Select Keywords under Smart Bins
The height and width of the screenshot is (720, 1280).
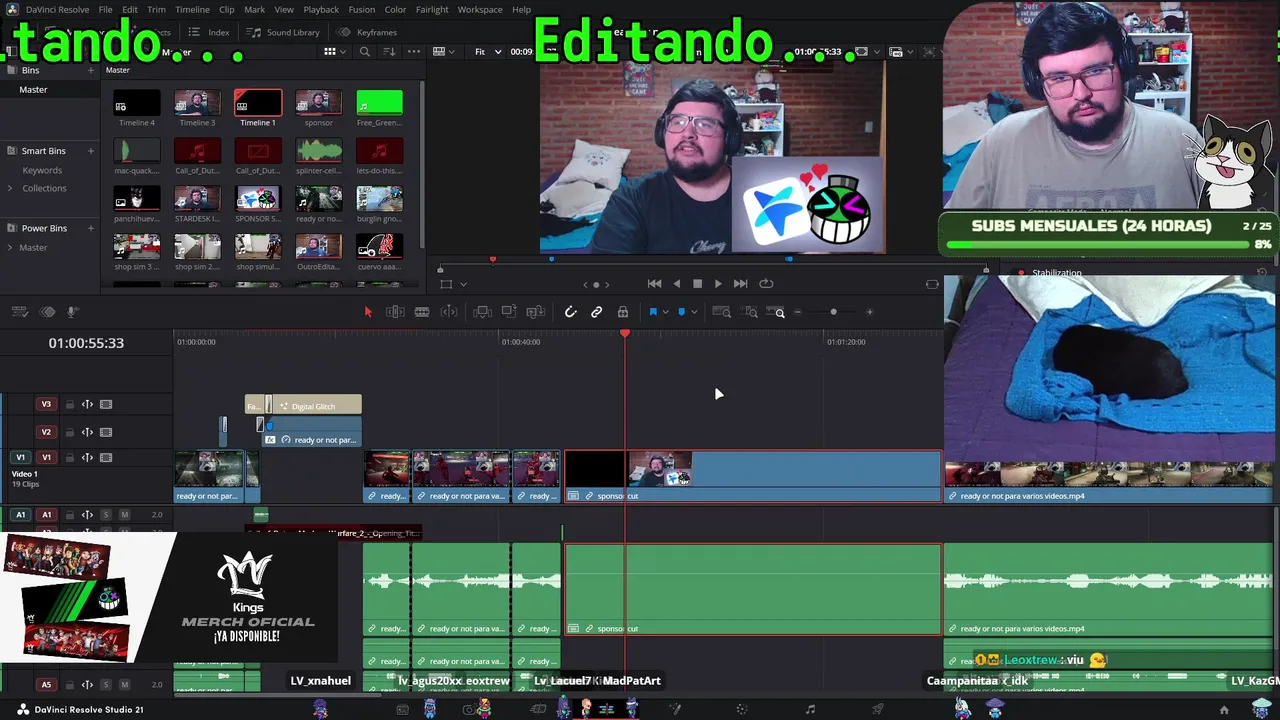(42, 171)
